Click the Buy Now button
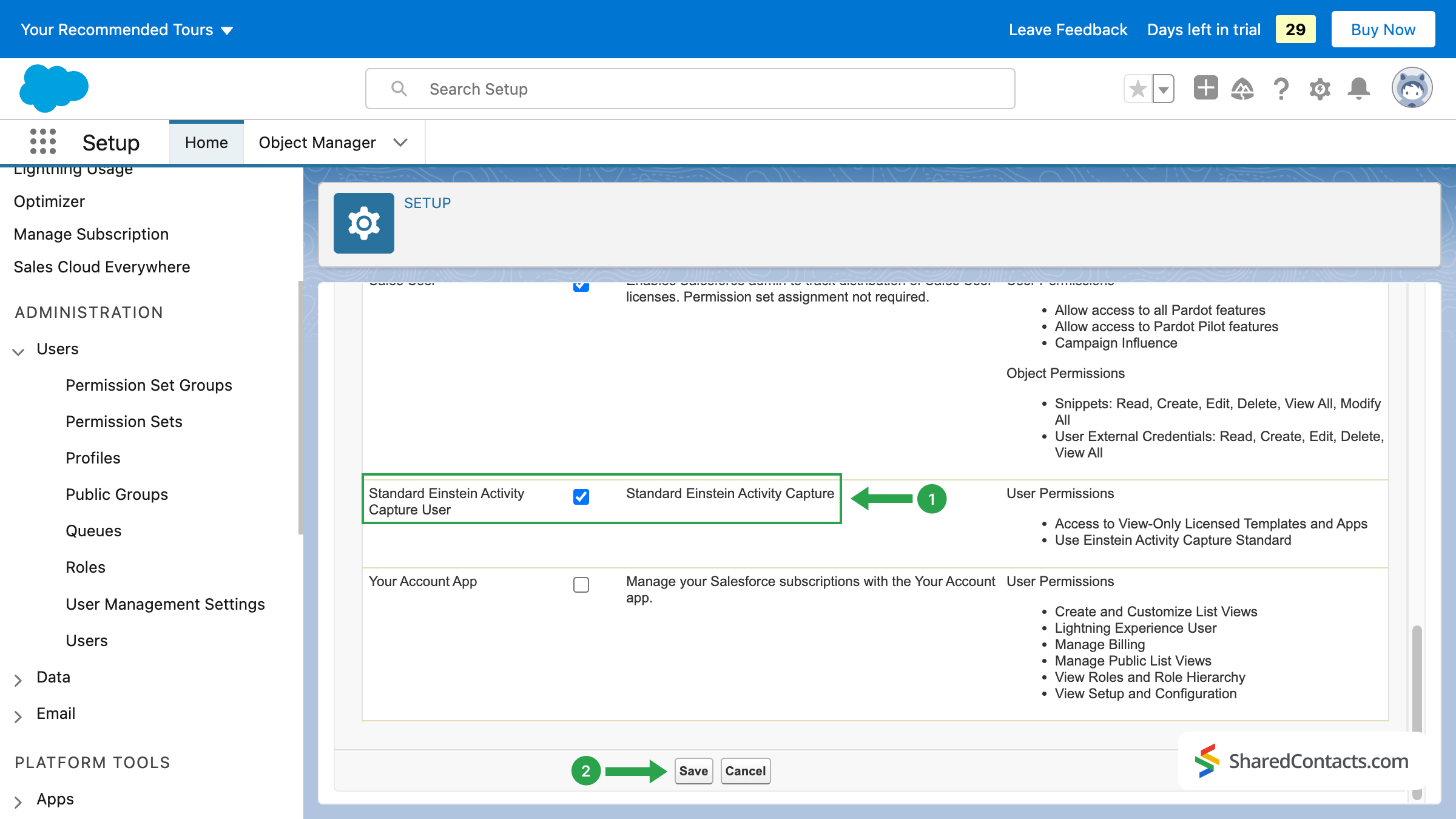Image resolution: width=1456 pixels, height=819 pixels. coord(1383,29)
